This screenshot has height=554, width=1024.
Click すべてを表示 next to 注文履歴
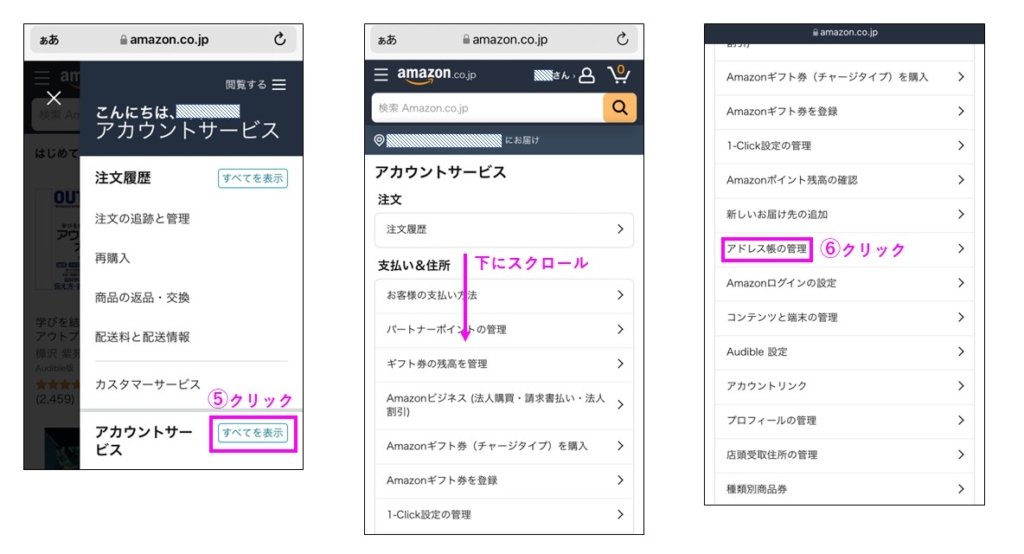point(253,178)
